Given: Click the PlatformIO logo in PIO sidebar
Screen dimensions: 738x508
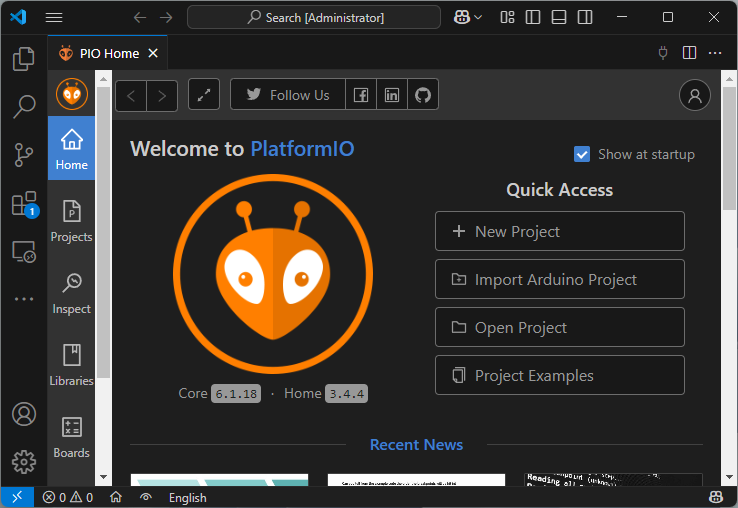Looking at the screenshot, I should 72,94.
